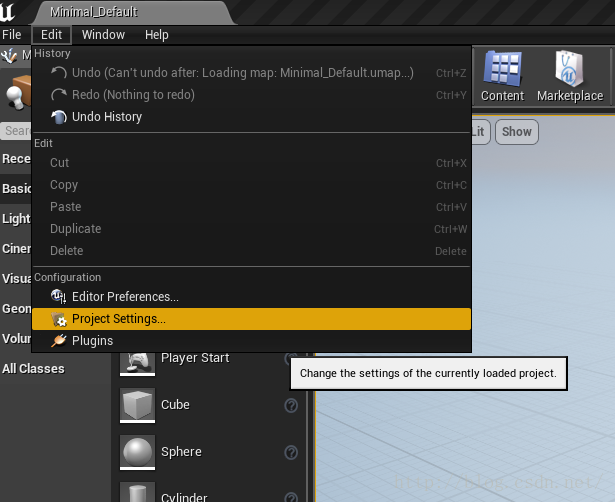
Task: Click Paste in the Edit menu
Action: coord(251,207)
